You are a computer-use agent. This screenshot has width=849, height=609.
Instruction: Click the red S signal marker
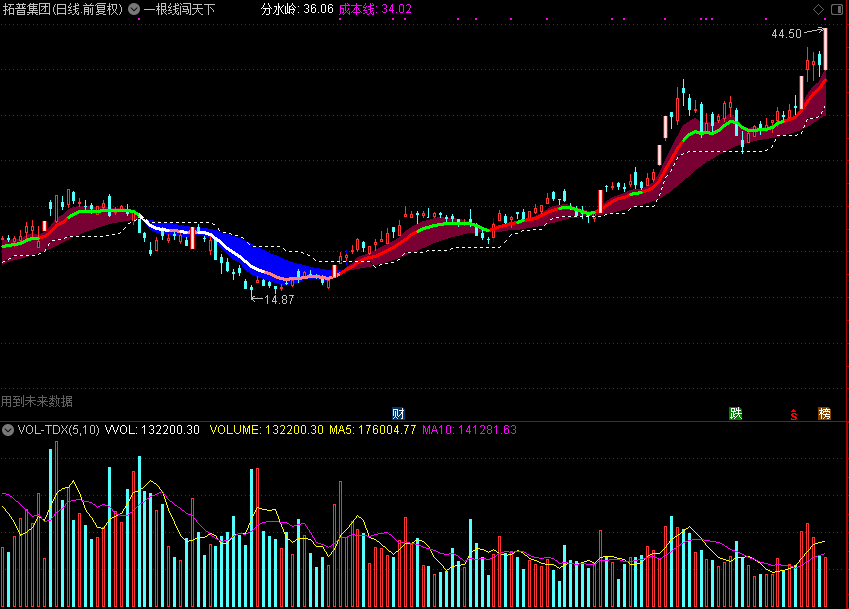tap(794, 415)
